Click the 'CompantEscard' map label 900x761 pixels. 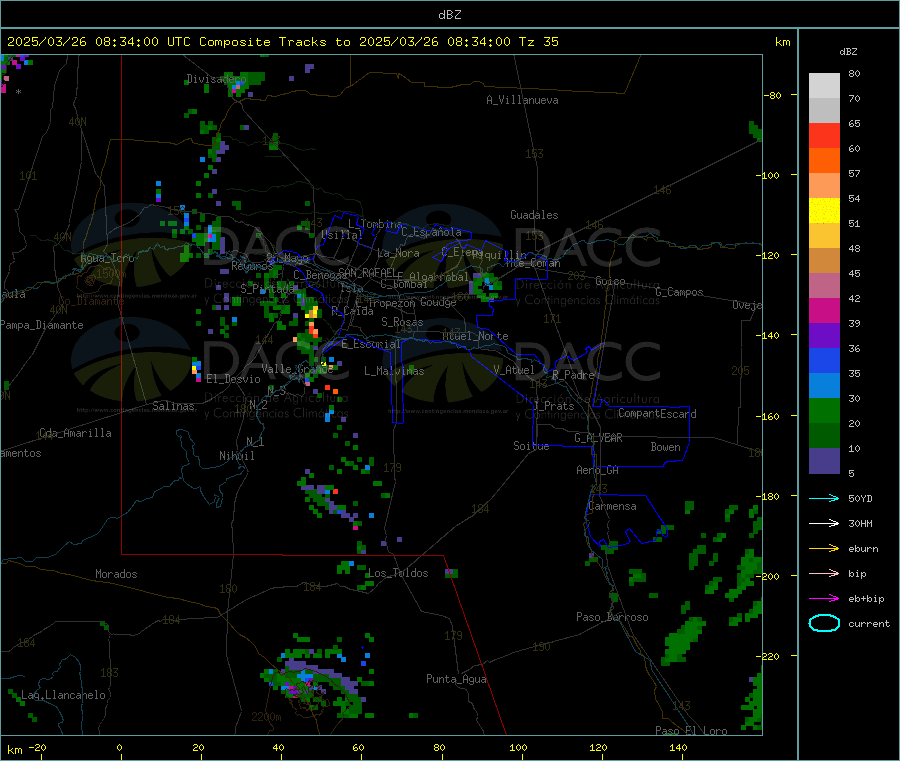coord(657,413)
